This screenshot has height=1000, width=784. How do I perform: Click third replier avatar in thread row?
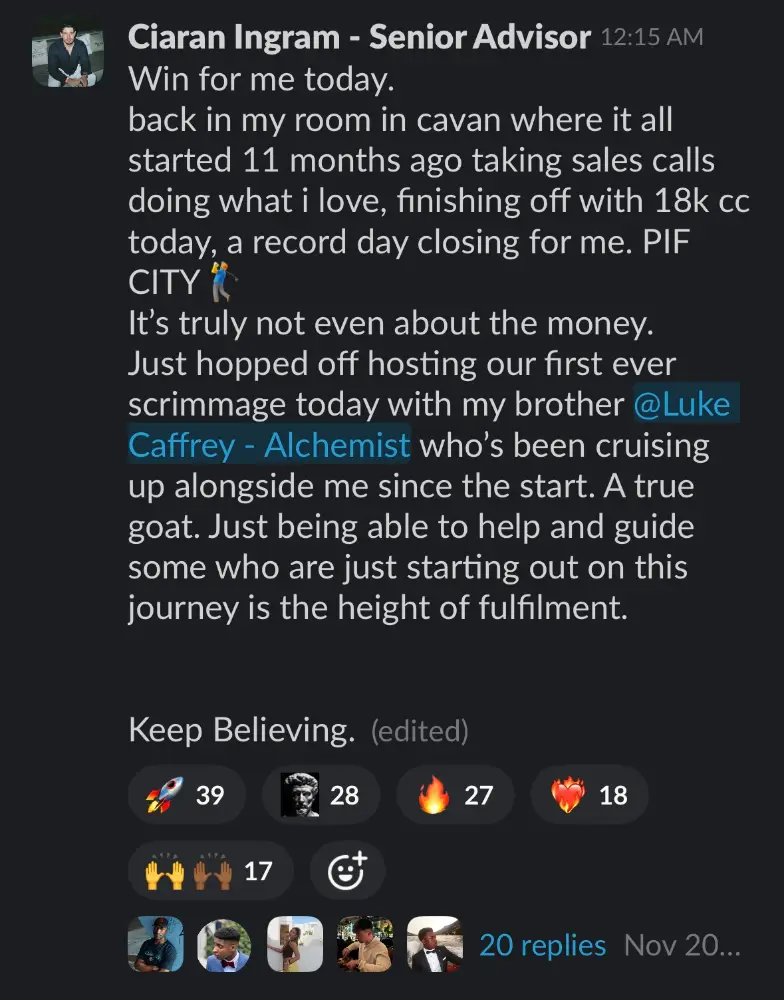tap(295, 945)
